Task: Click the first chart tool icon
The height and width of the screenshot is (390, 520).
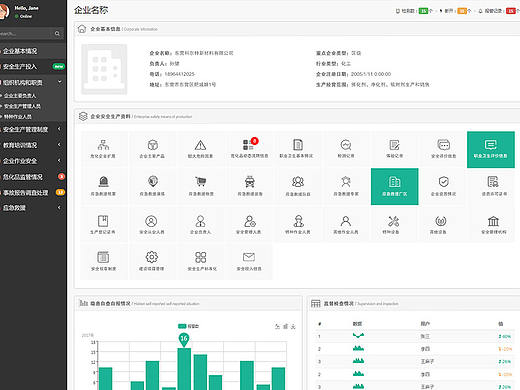Action: click(277, 327)
